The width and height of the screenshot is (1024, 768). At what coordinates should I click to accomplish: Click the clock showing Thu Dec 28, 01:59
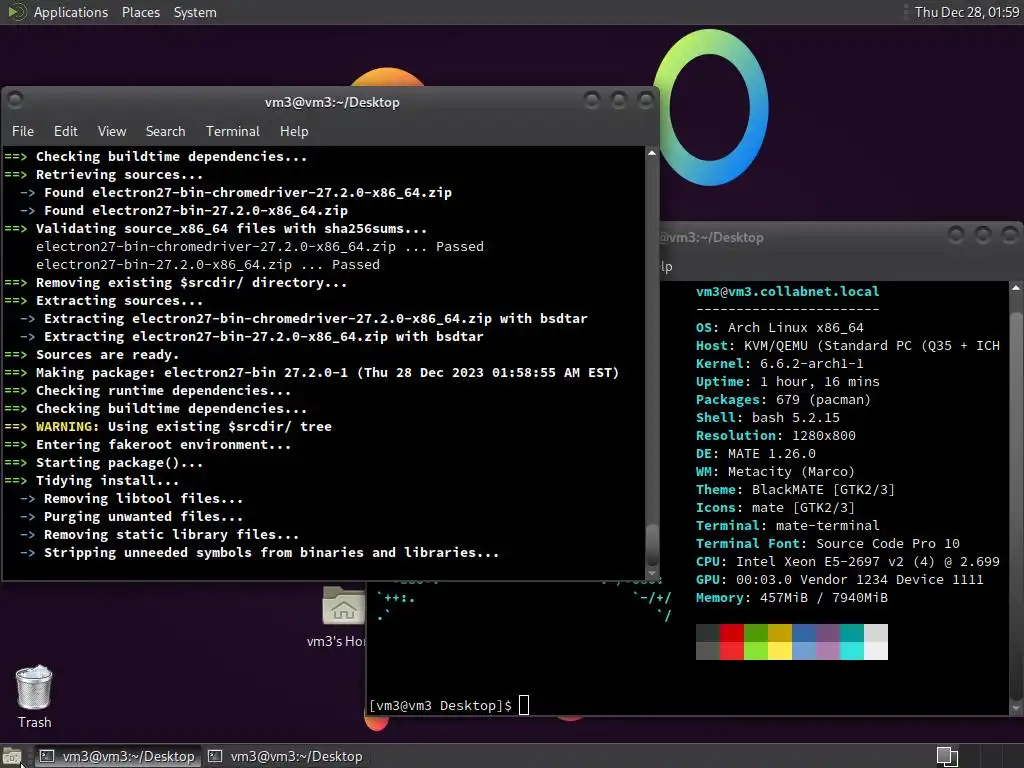[967, 12]
